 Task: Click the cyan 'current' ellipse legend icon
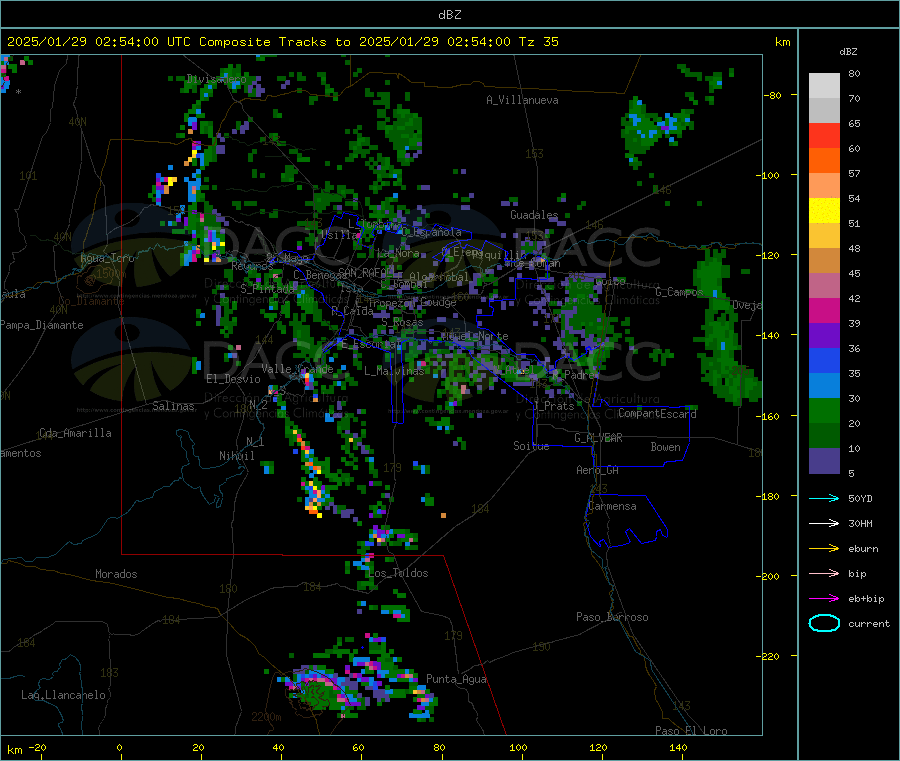click(x=824, y=623)
